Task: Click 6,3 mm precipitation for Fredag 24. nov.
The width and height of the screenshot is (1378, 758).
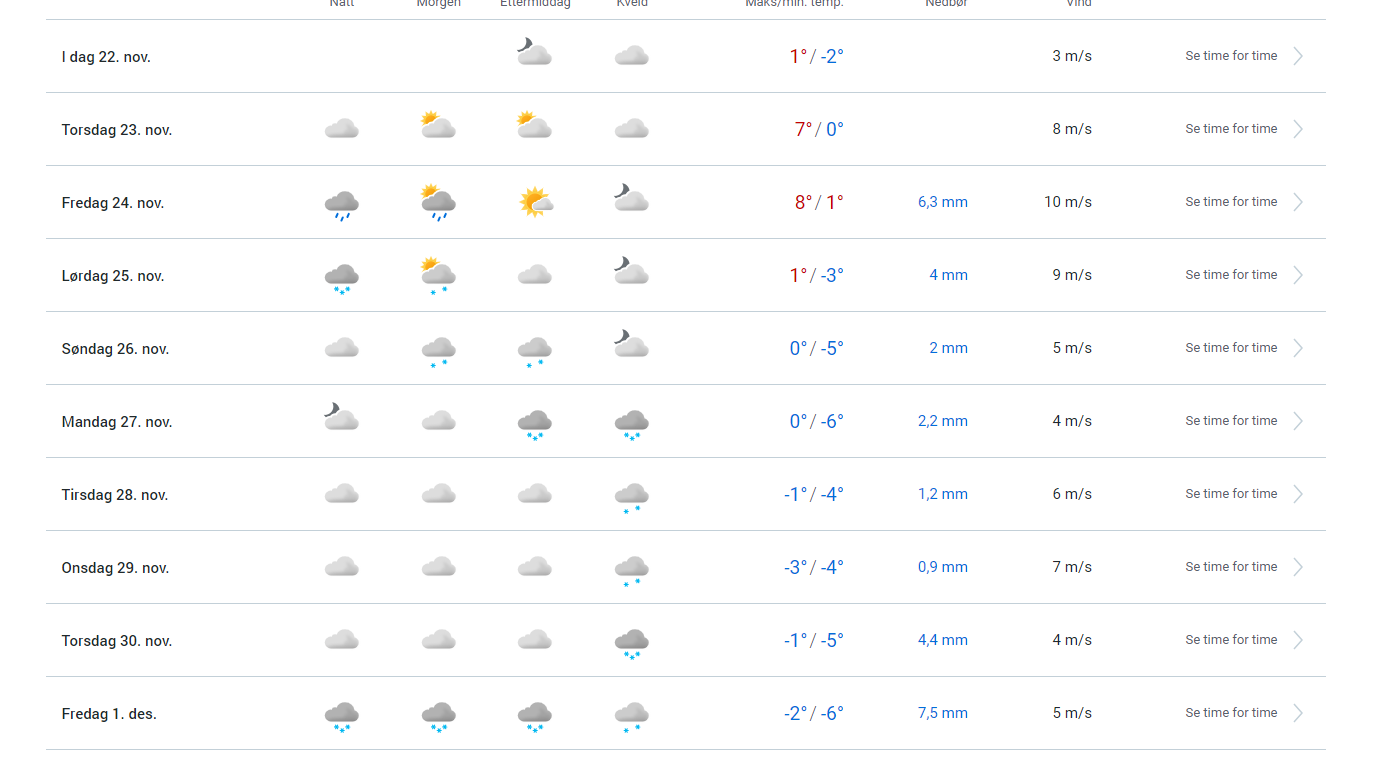Action: point(943,202)
